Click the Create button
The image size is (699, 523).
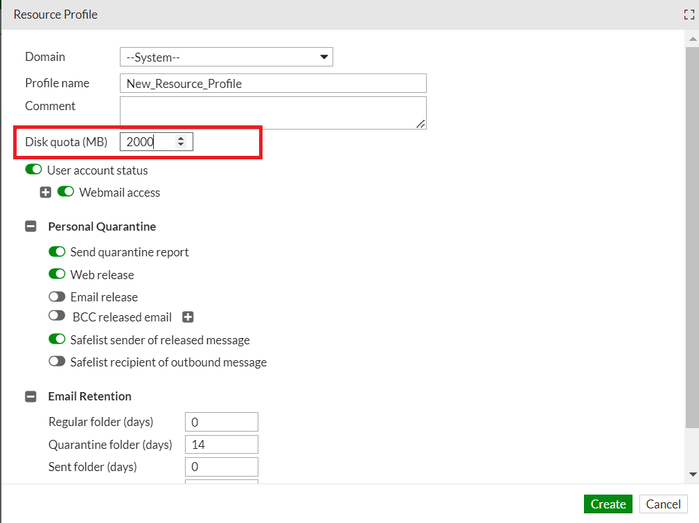pos(608,504)
